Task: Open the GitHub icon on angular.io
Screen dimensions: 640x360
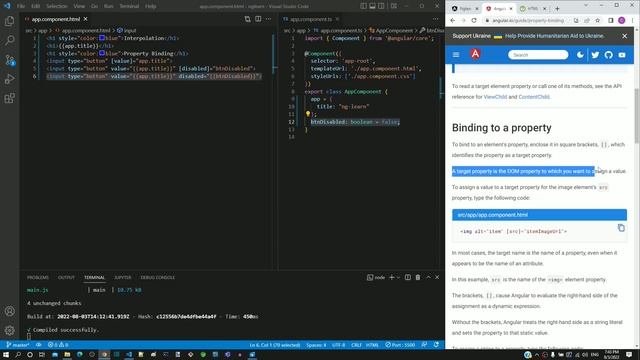Action: coord(609,55)
